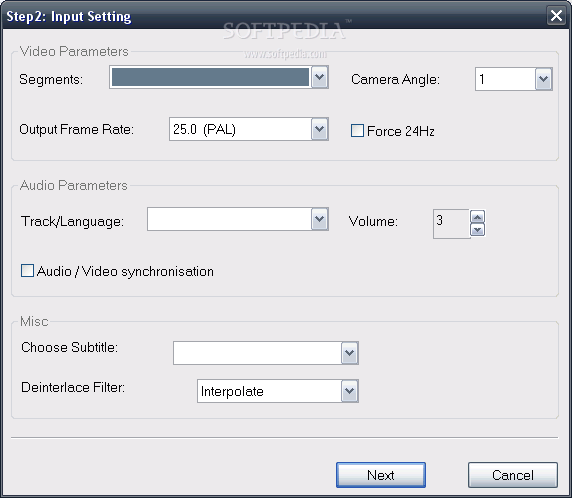
Task: Expand the Deinterlace Filter dropdown
Action: click(349, 391)
